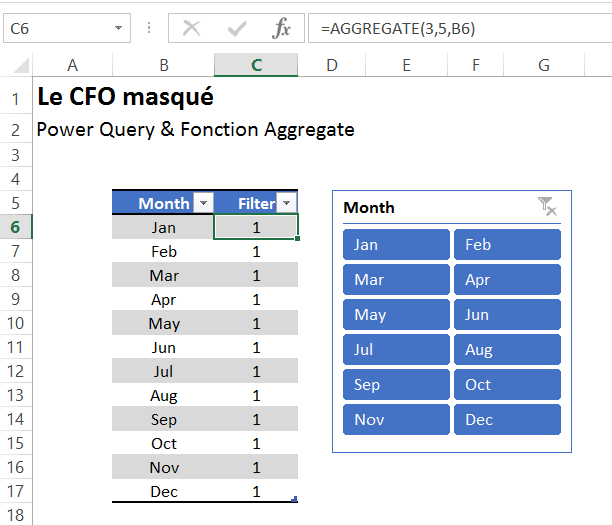
Task: Toggle the Jan slicer button
Action: click(396, 245)
